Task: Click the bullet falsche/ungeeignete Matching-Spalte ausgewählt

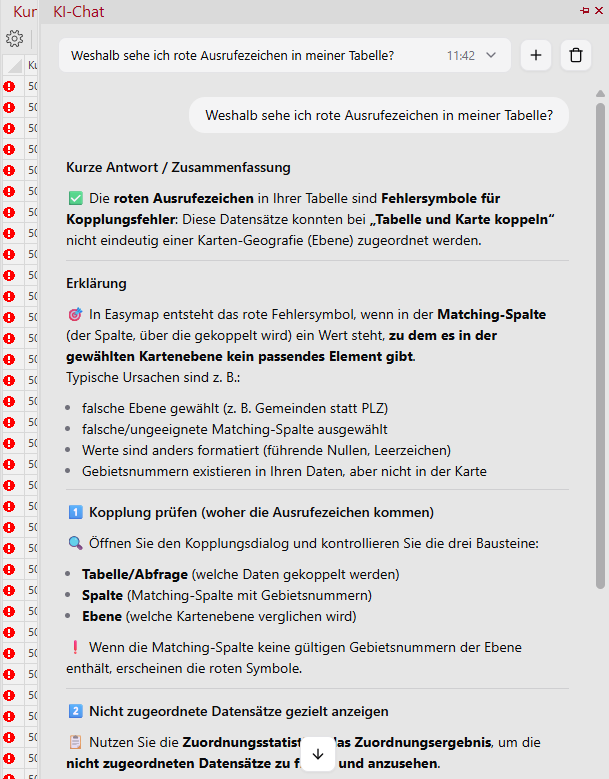Action: pos(235,429)
